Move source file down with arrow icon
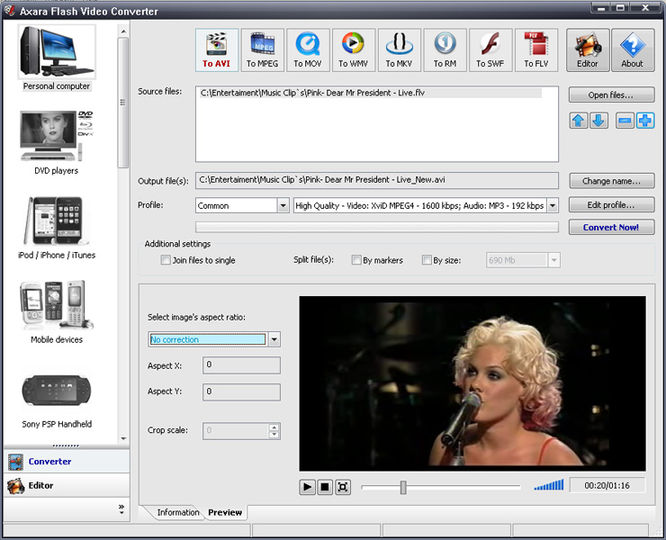666x540 pixels. click(x=598, y=121)
